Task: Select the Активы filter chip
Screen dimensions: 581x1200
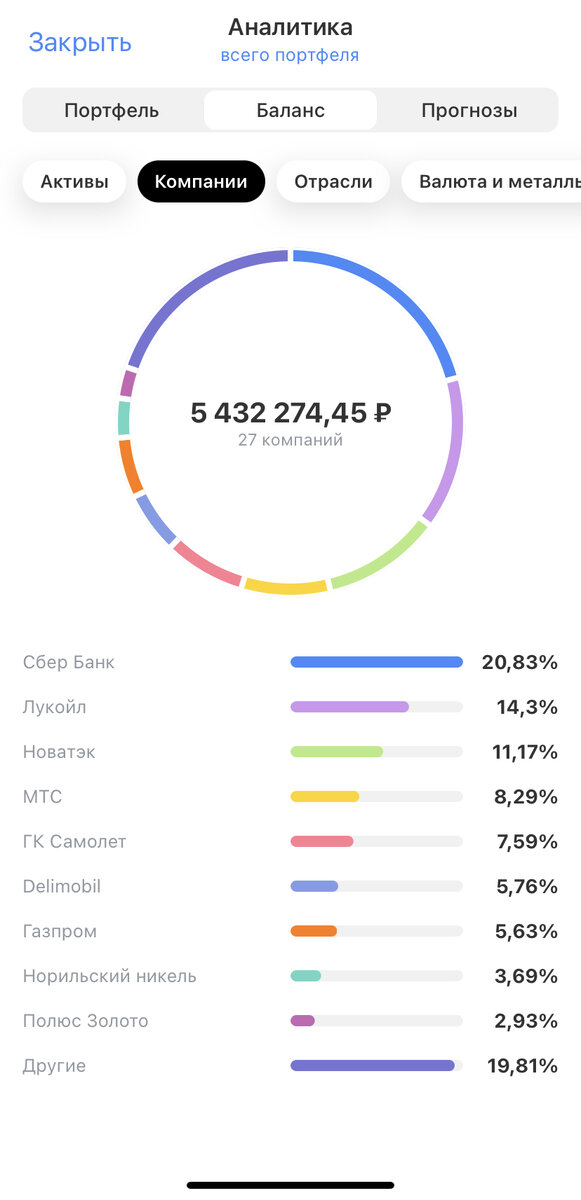Action: [x=73, y=181]
